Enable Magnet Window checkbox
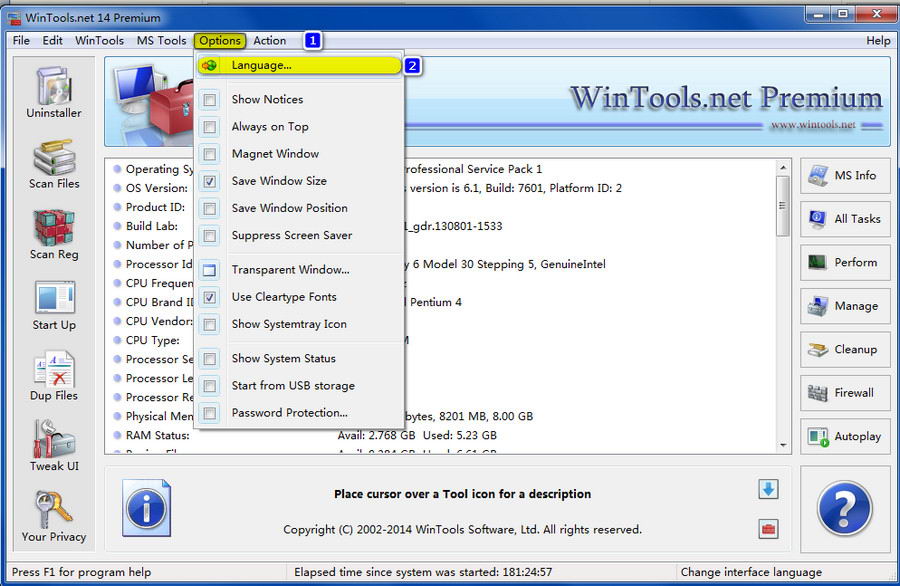This screenshot has height=586, width=900. (x=210, y=154)
